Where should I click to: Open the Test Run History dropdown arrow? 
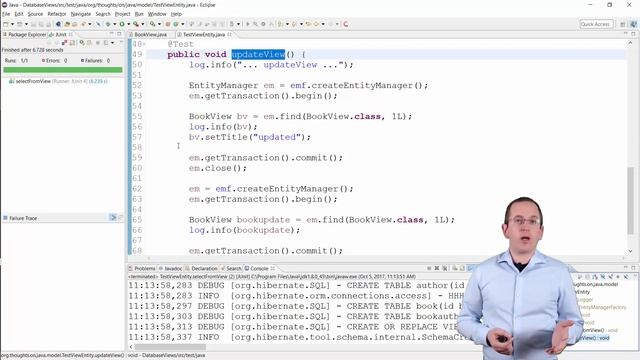coord(112,42)
